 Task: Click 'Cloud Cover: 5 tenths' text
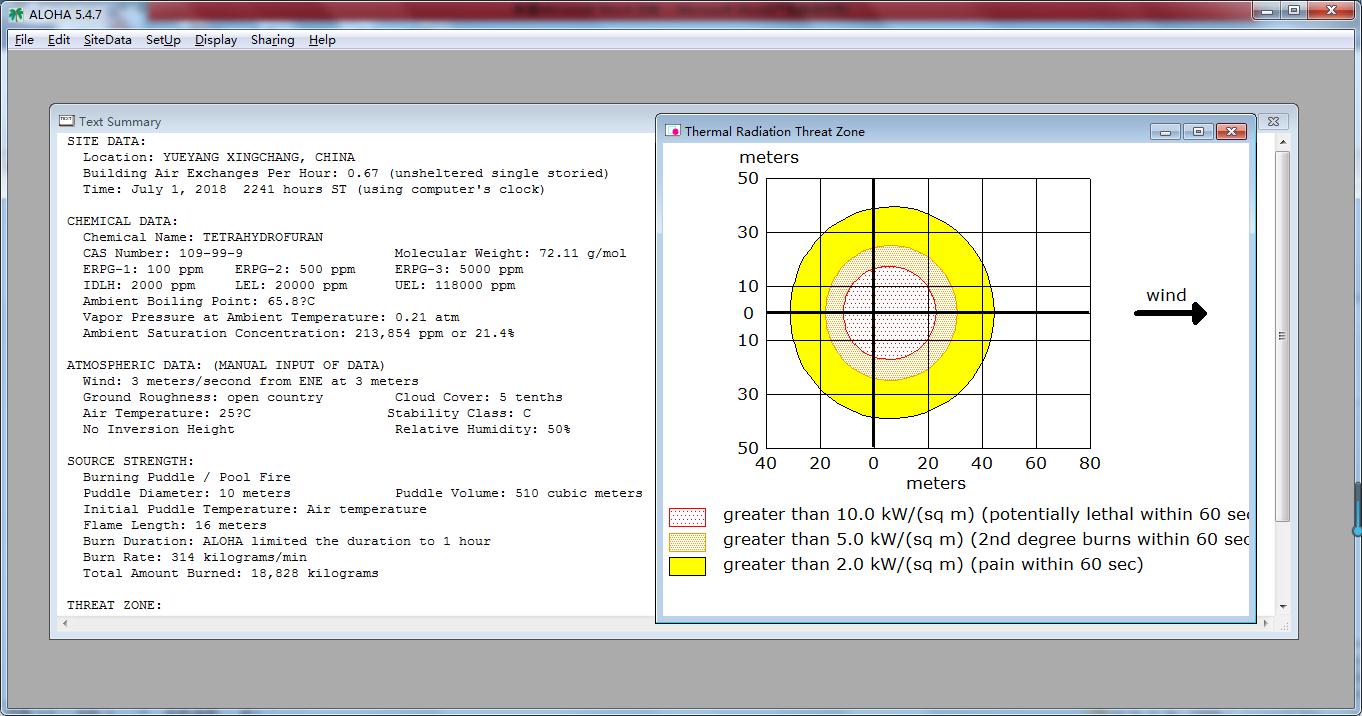click(x=479, y=397)
